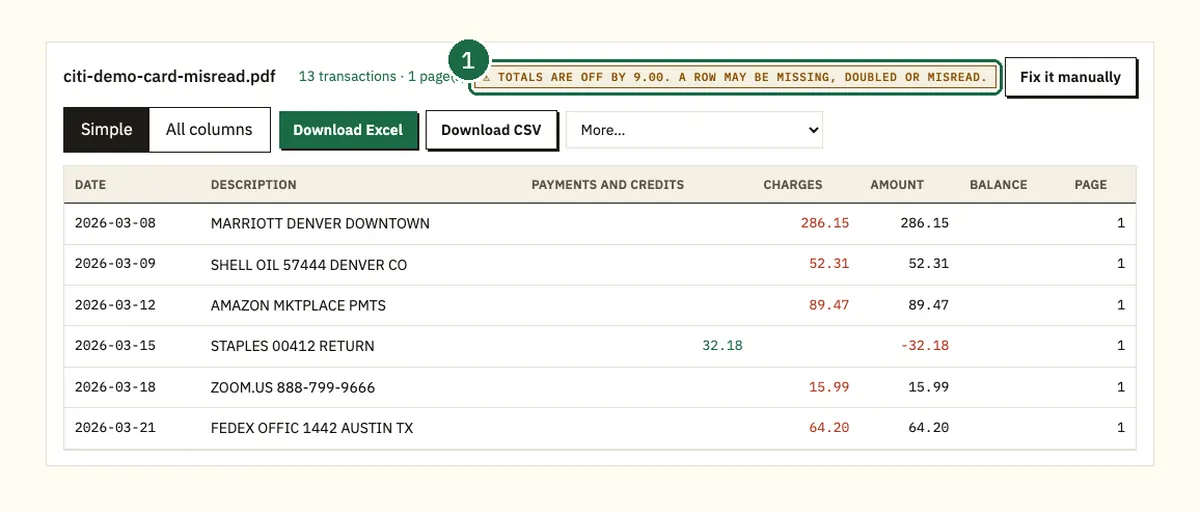The image size is (1200, 512).
Task: Switch to Simple view
Action: pyautogui.click(x=106, y=130)
